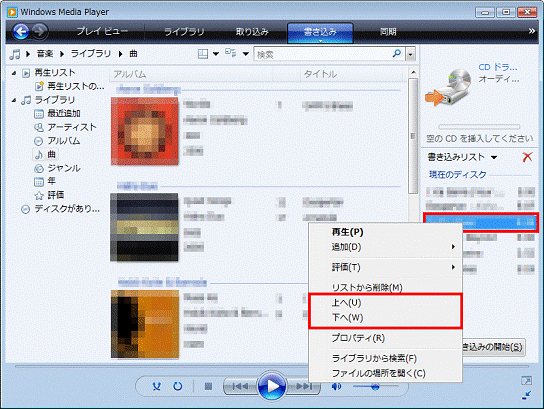Open the ライブラリ tab

pyautogui.click(x=184, y=32)
